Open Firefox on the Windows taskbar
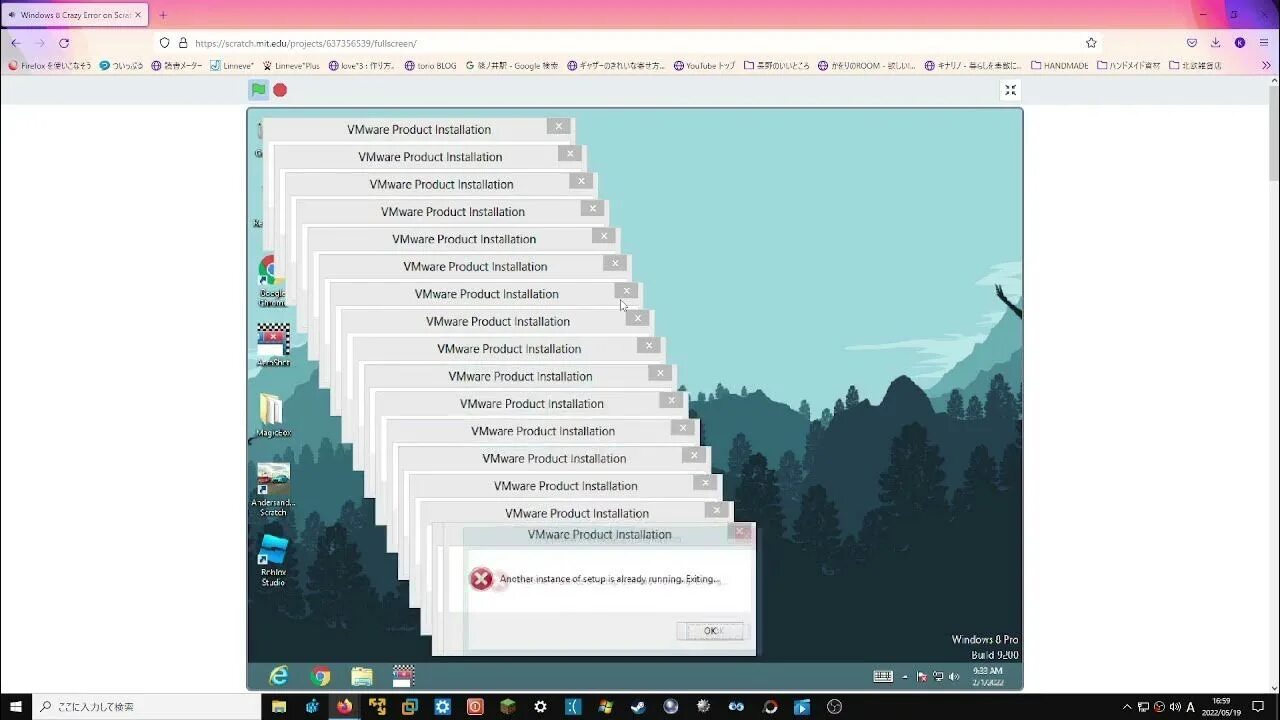1280x720 pixels. pos(344,706)
